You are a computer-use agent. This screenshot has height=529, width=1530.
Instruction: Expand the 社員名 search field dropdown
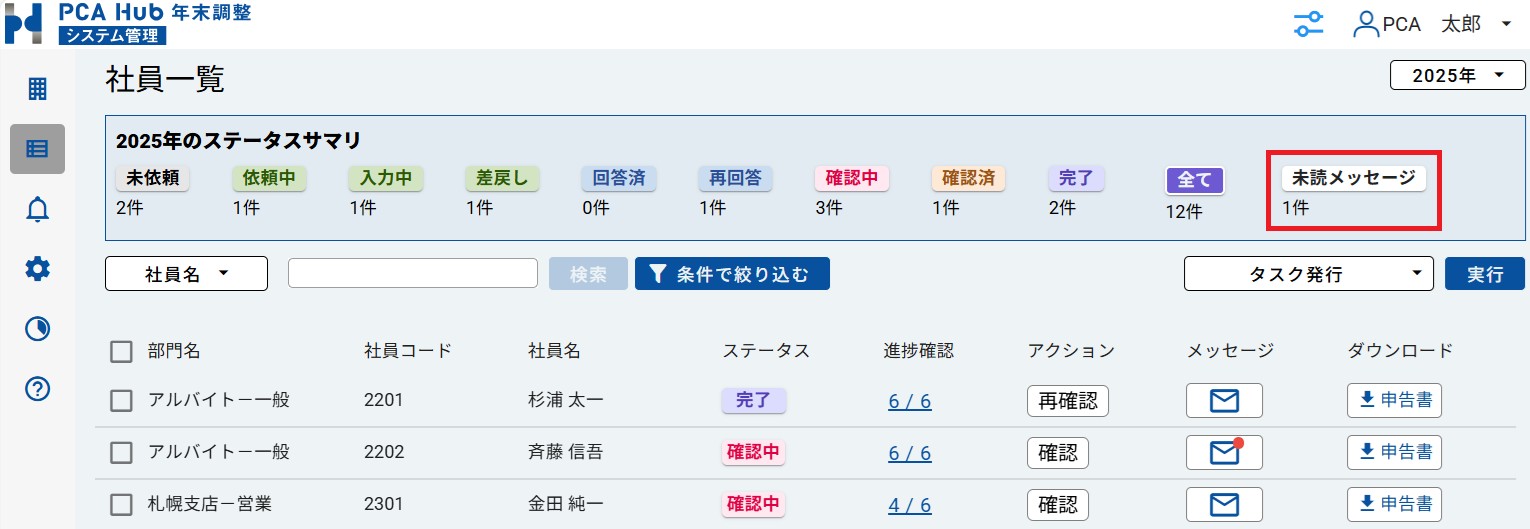pos(186,274)
